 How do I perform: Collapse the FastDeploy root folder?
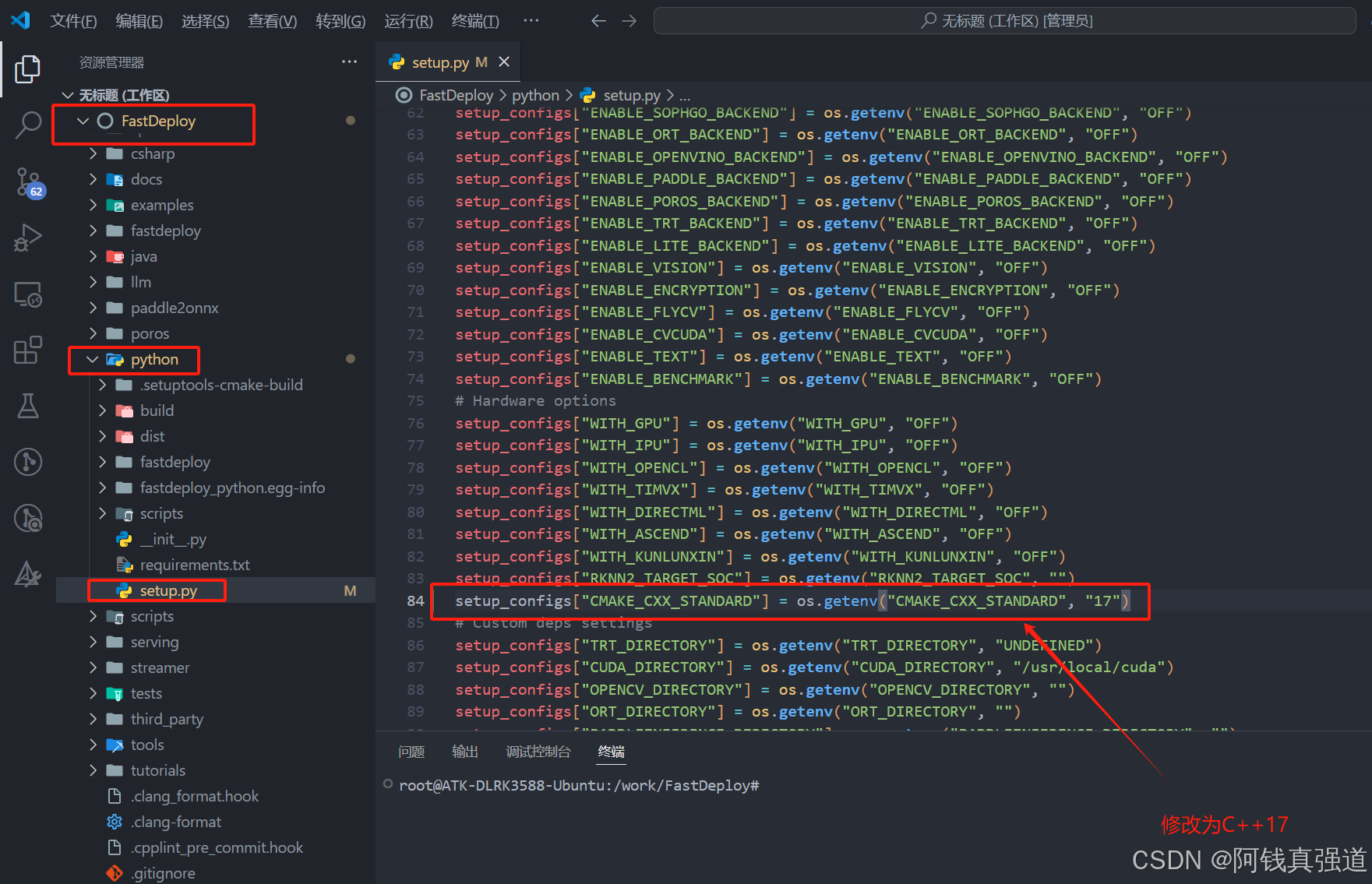83,121
